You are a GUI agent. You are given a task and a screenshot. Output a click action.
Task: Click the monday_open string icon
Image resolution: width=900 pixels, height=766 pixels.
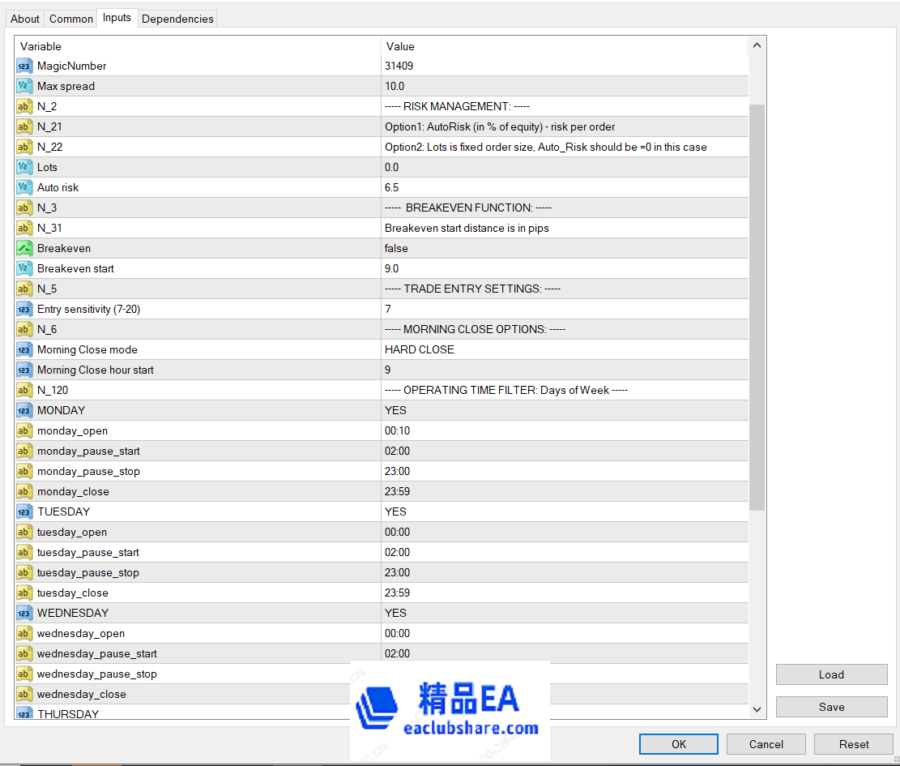pyautogui.click(x=24, y=431)
